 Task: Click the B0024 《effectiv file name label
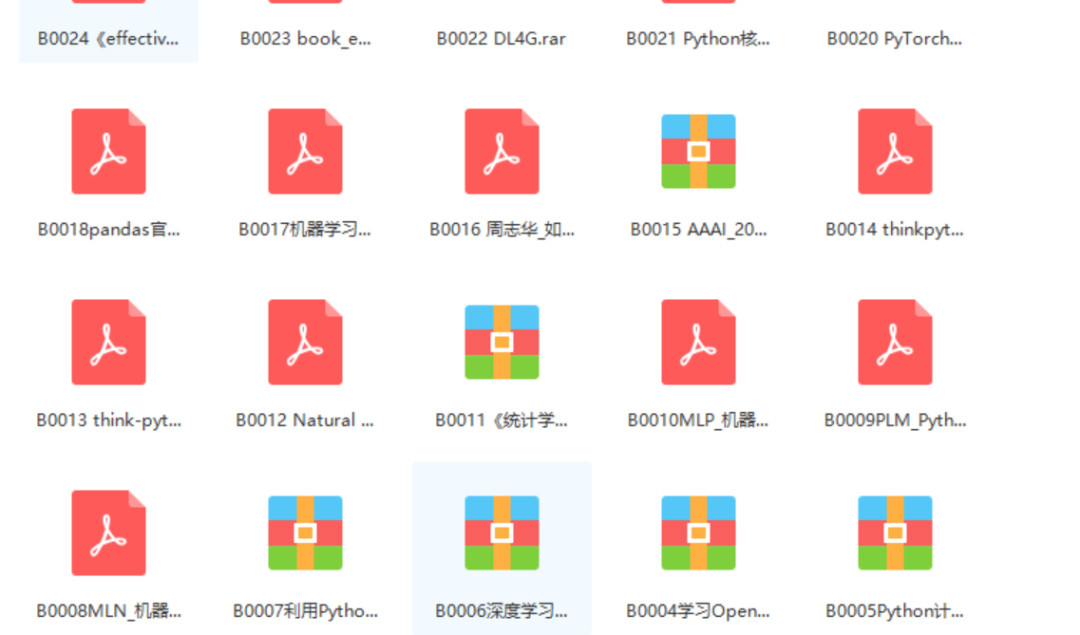(107, 39)
